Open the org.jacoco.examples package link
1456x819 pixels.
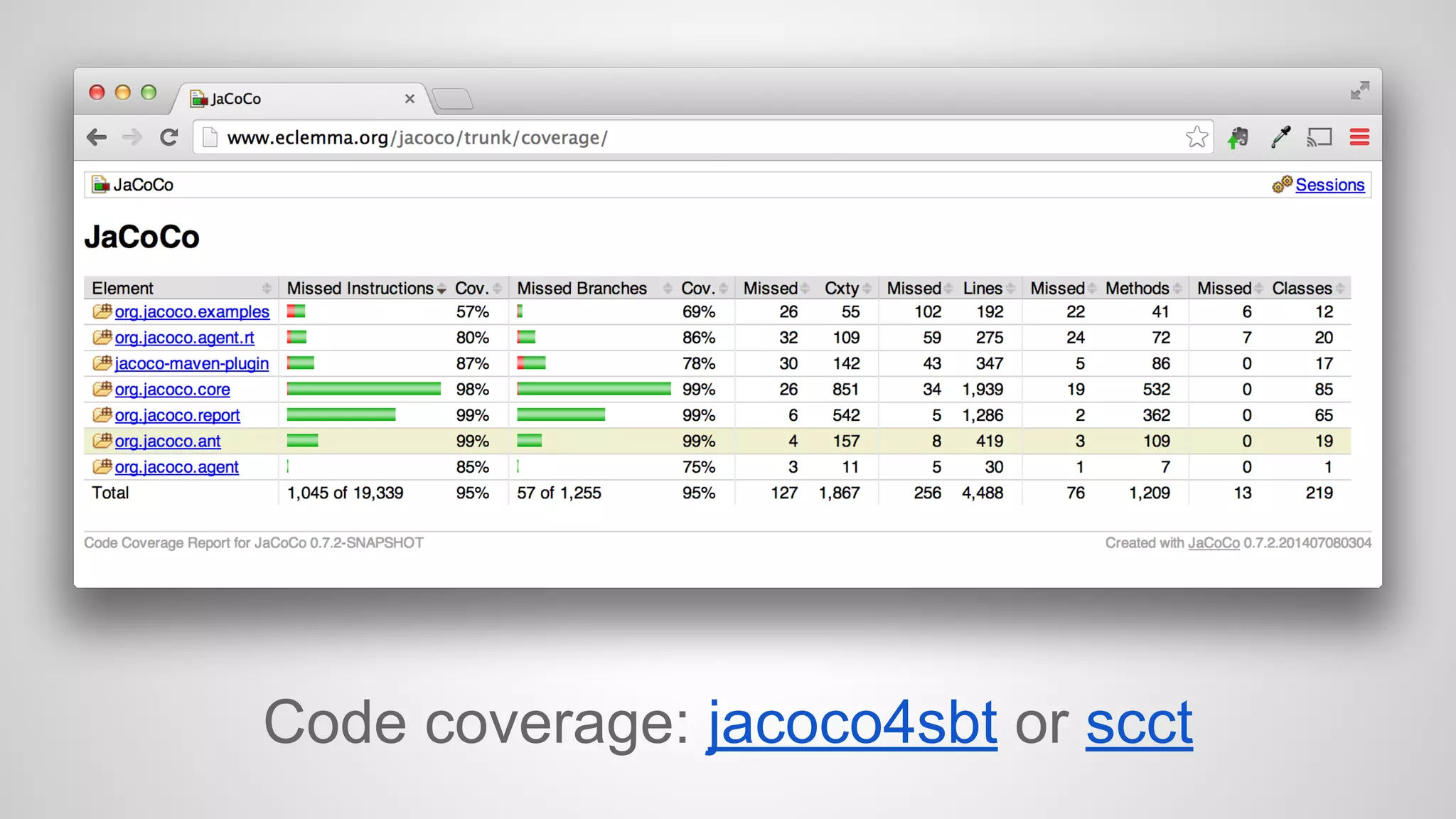pos(192,312)
